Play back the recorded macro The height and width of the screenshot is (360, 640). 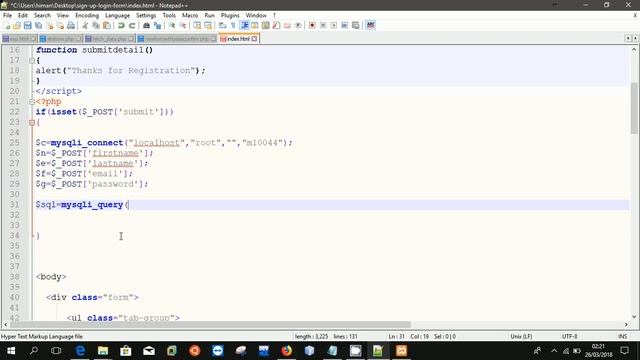[x=333, y=25]
